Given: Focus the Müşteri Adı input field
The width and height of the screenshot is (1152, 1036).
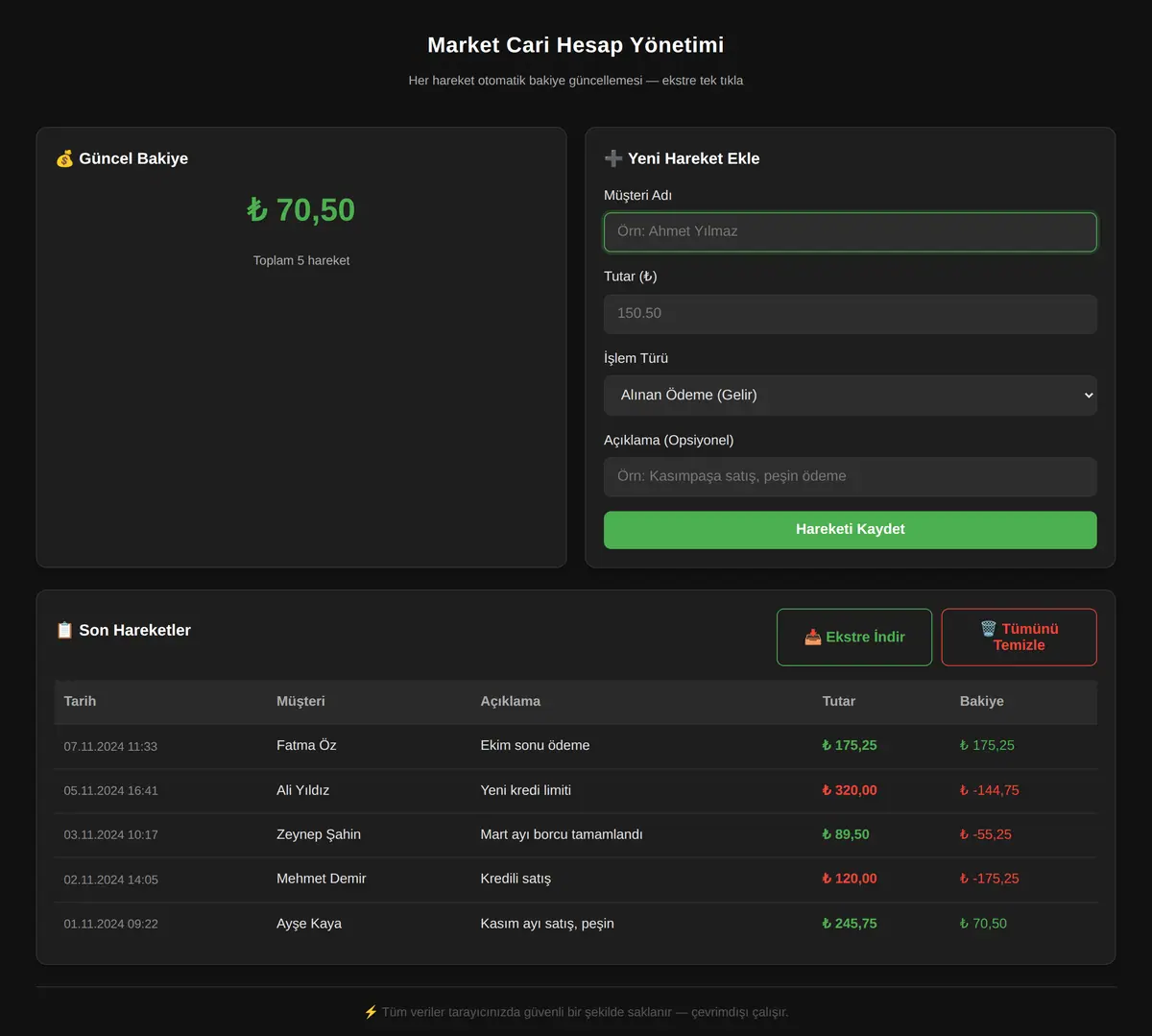Looking at the screenshot, I should coord(850,232).
